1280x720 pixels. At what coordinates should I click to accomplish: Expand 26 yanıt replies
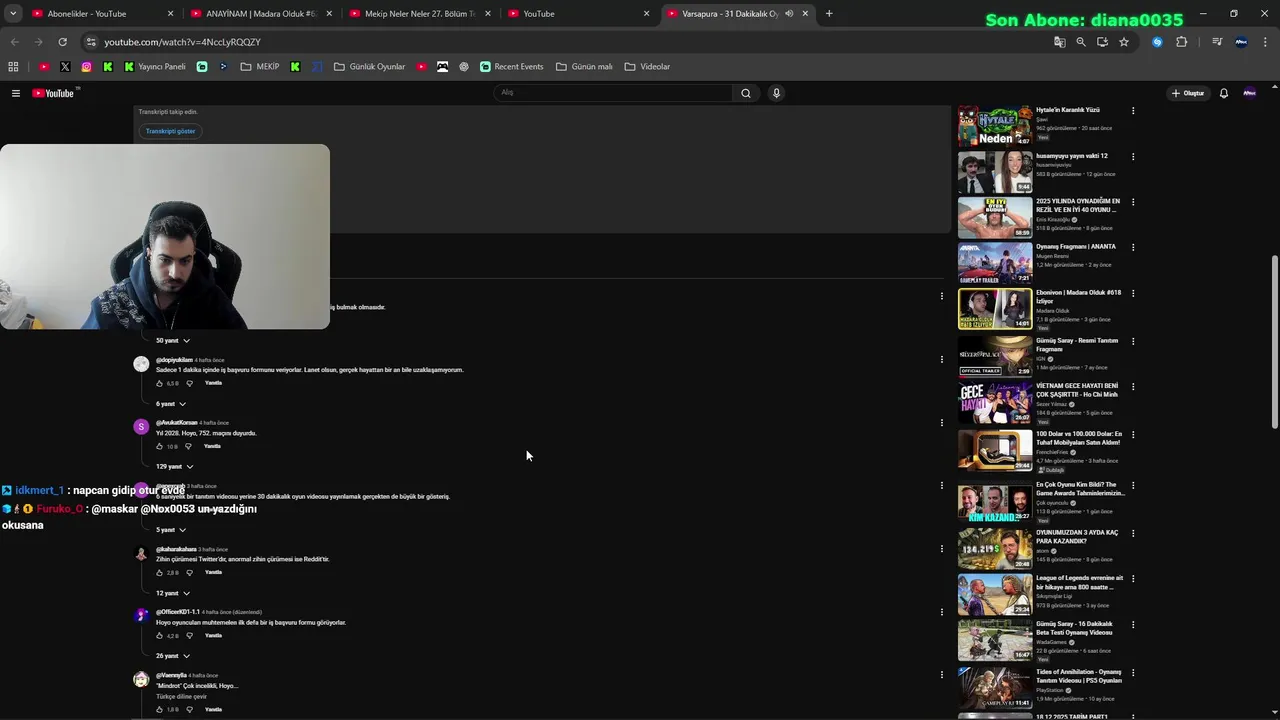point(172,656)
